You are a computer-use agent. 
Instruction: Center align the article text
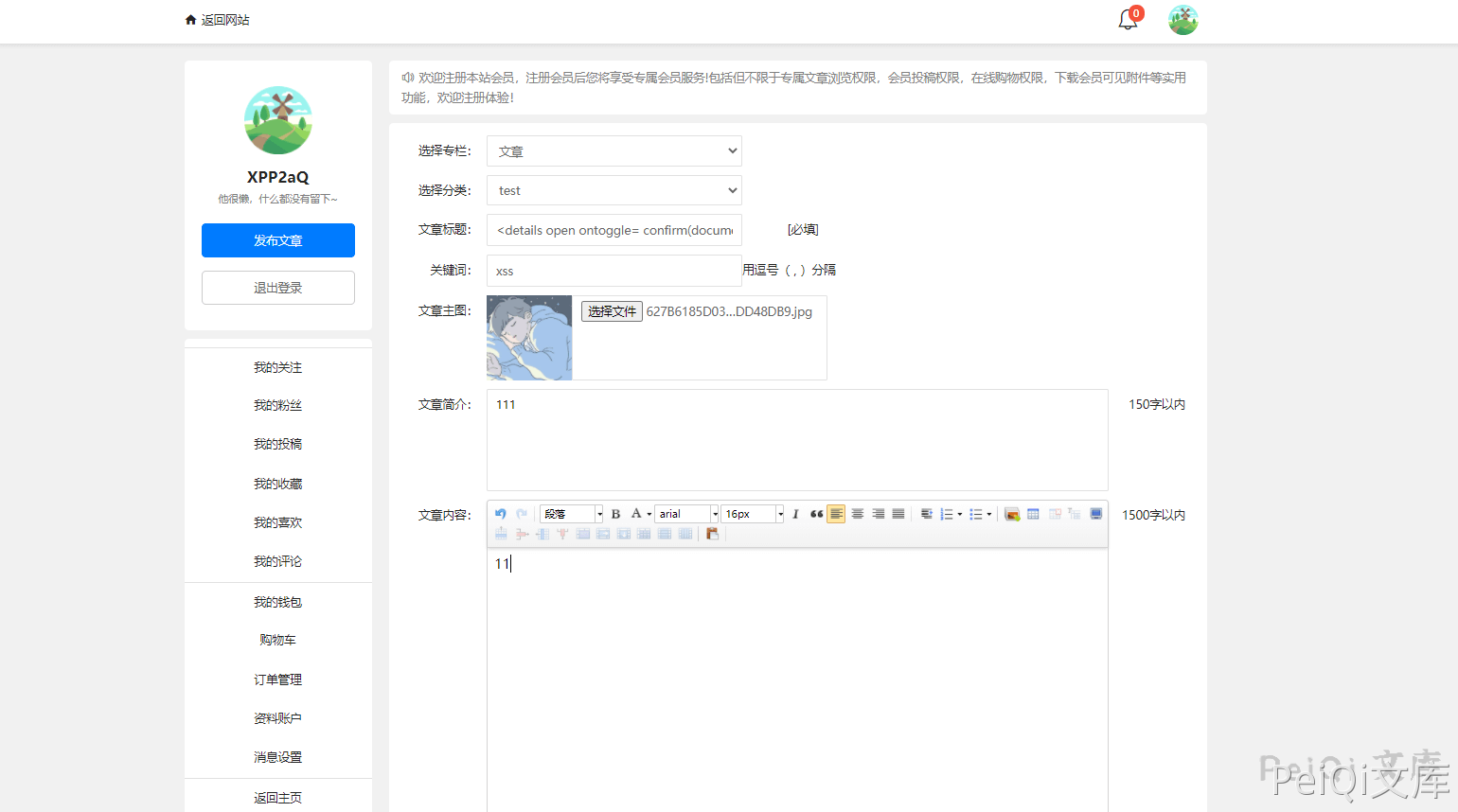(857, 514)
